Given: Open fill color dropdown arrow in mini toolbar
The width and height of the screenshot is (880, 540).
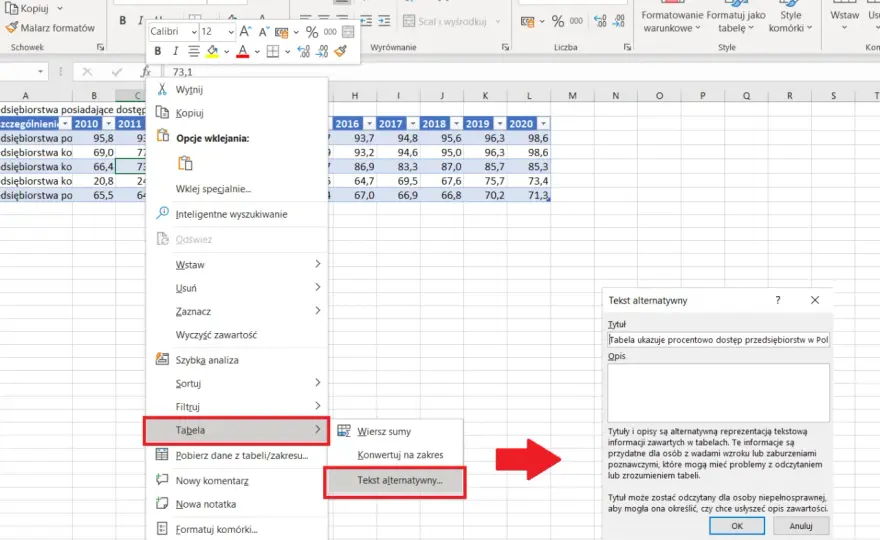Looking at the screenshot, I should [x=226, y=52].
